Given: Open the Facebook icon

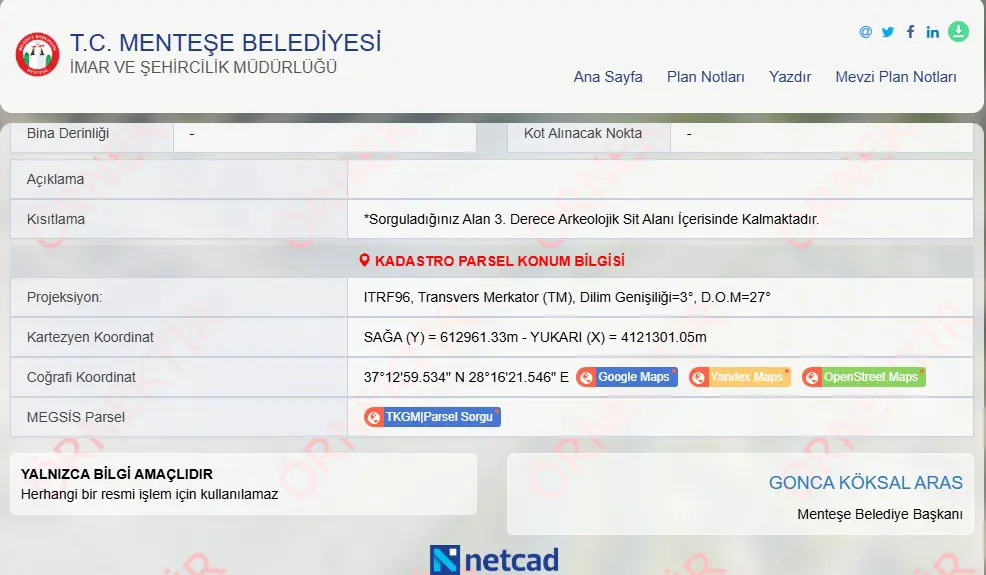Looking at the screenshot, I should coord(910,31).
